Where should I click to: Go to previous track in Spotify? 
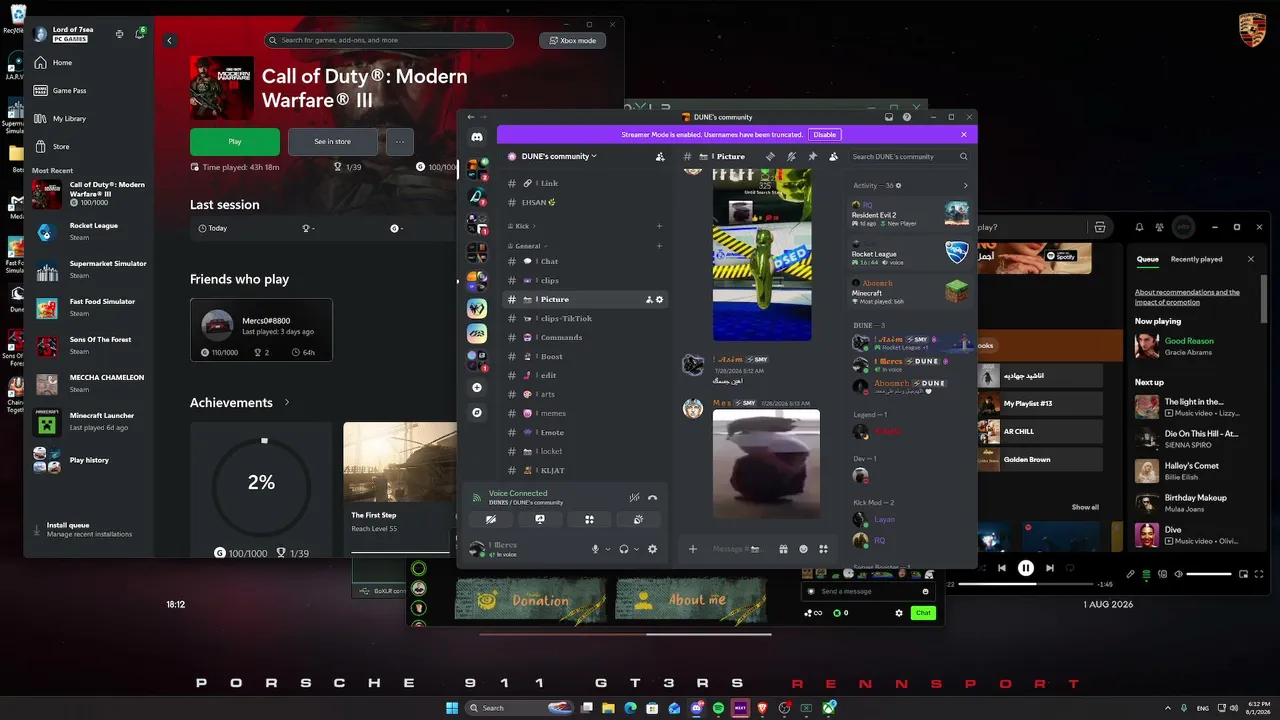(x=1002, y=568)
